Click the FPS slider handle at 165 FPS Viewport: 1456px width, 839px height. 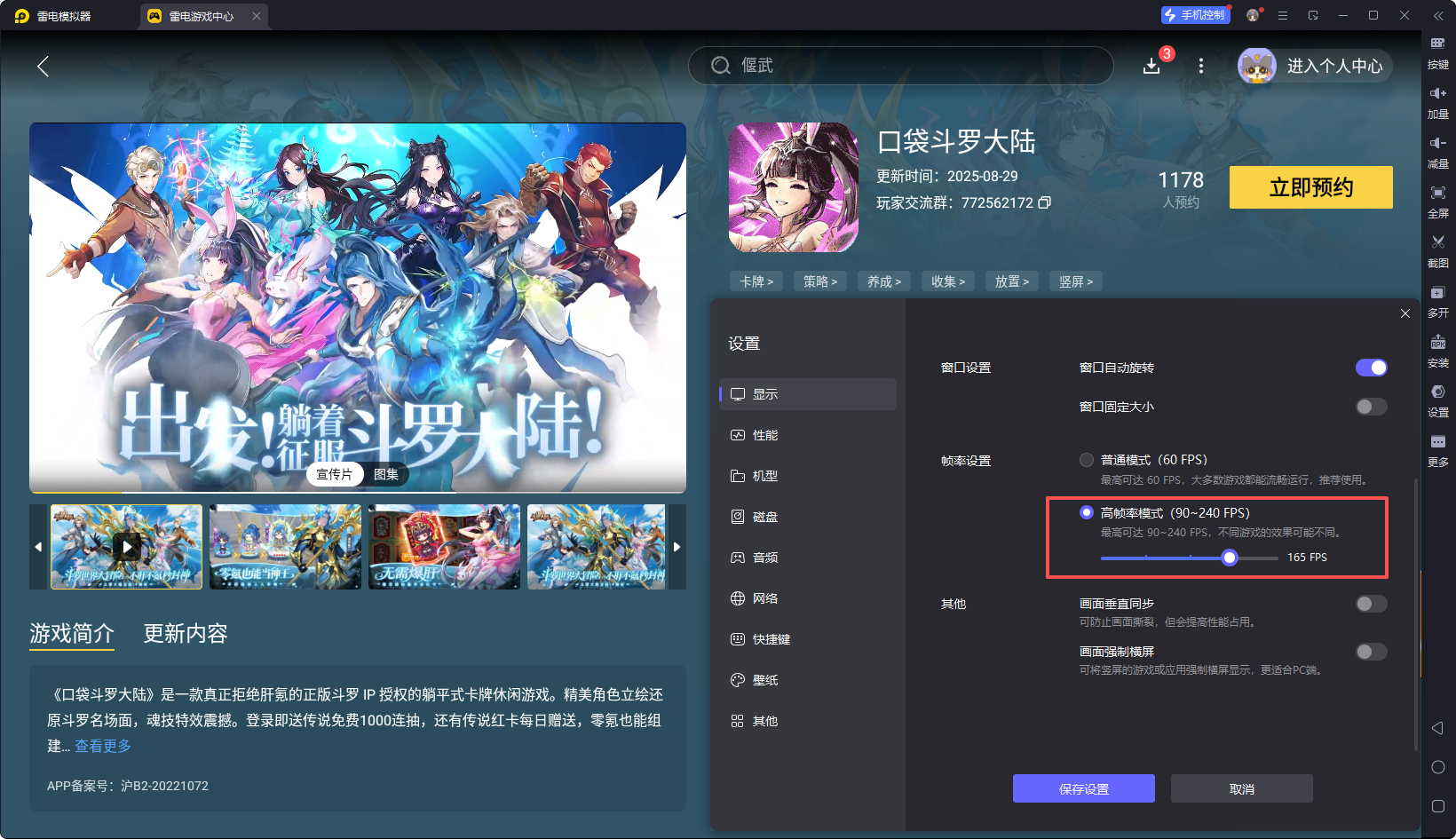pyautogui.click(x=1230, y=558)
